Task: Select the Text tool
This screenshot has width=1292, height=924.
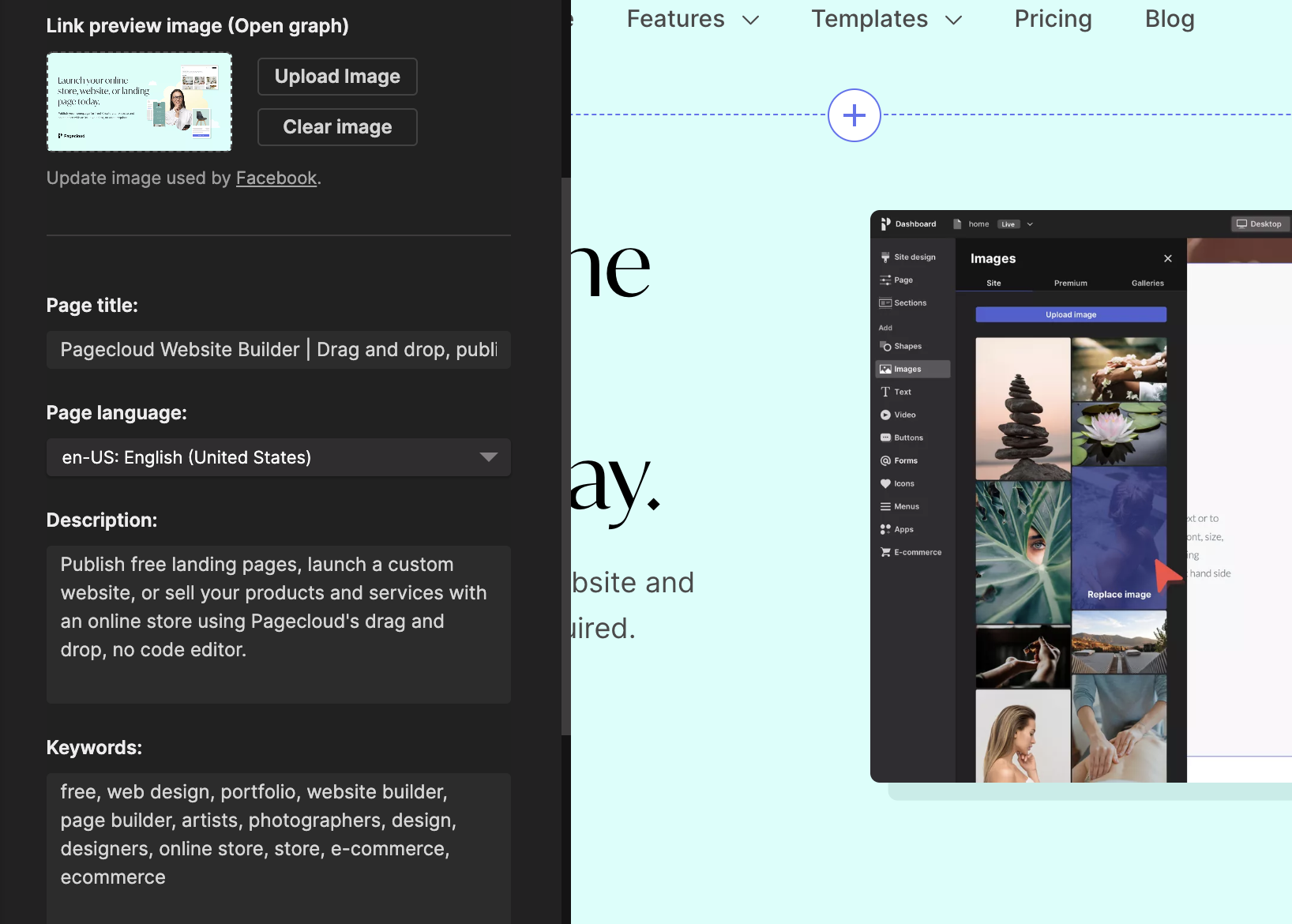Action: (x=903, y=392)
